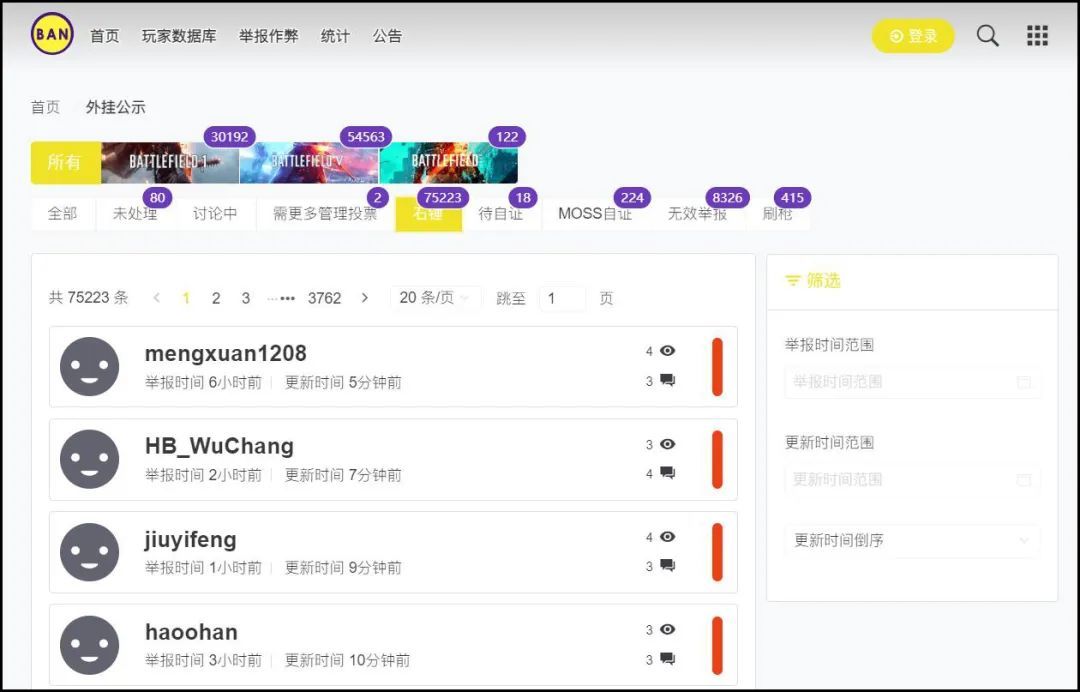Viewport: 1080px width, 692px height.
Task: Switch to 需更多管理投票 tab
Action: (x=325, y=213)
